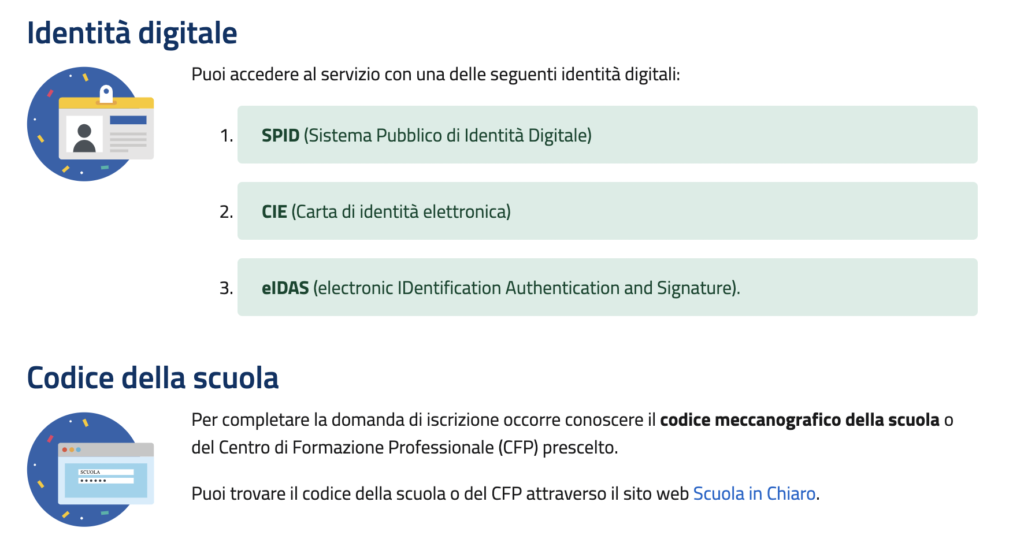Click the list number 1 beside SPID
Image resolution: width=1024 pixels, height=550 pixels.
click(226, 135)
